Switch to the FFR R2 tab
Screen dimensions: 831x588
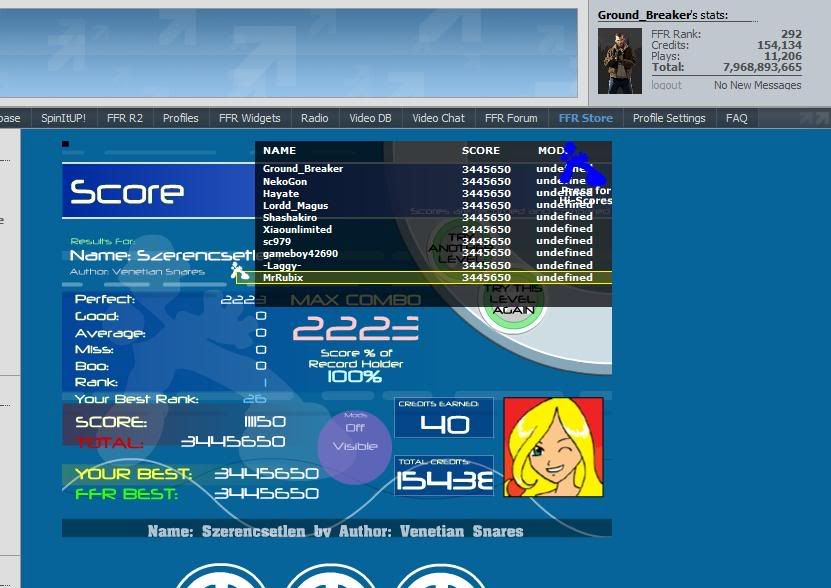pyautogui.click(x=125, y=118)
